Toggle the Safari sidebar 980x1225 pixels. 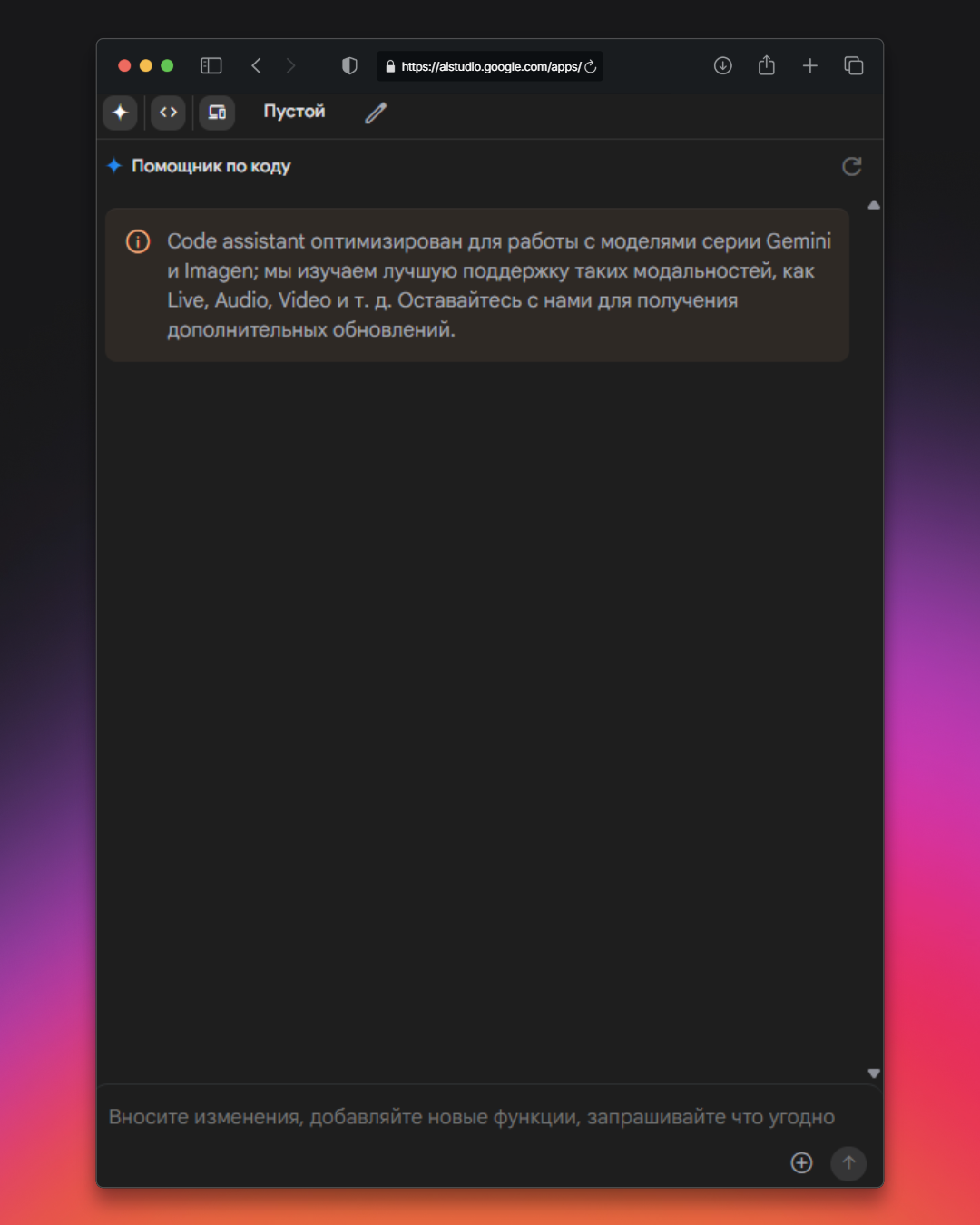(x=211, y=65)
